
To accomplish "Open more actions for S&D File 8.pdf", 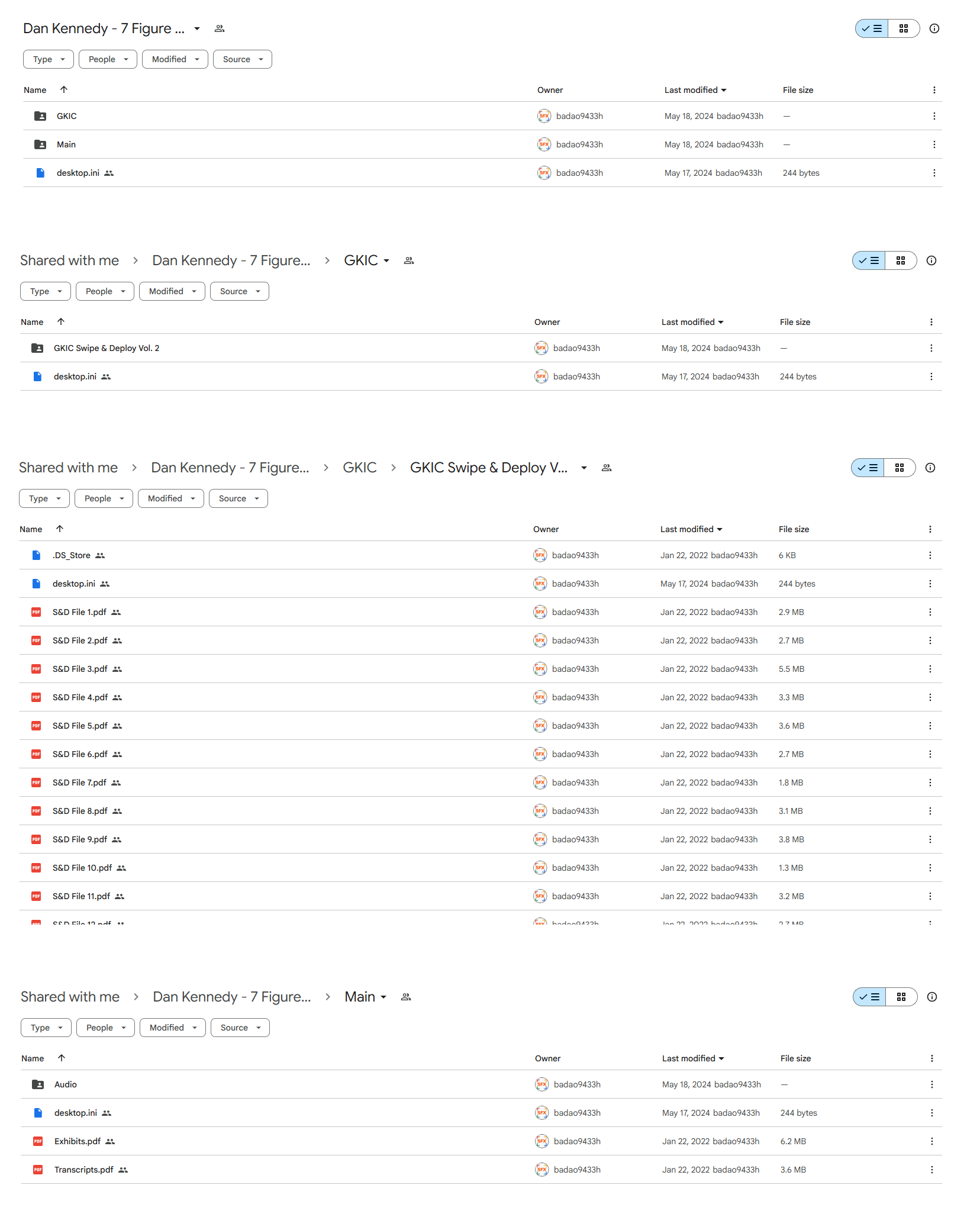I will coord(930,811).
